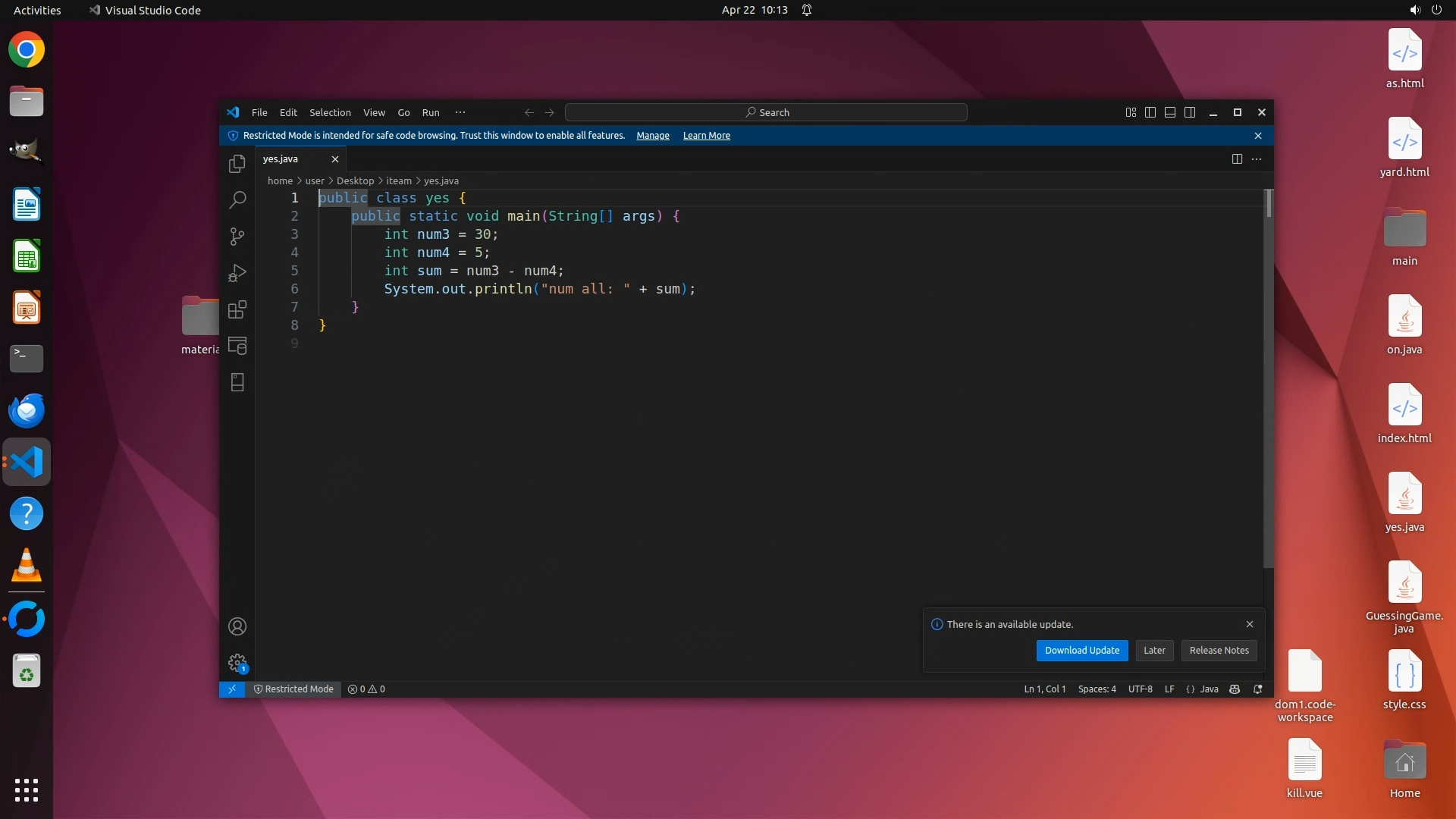Click the split editor right icon

click(x=1237, y=158)
